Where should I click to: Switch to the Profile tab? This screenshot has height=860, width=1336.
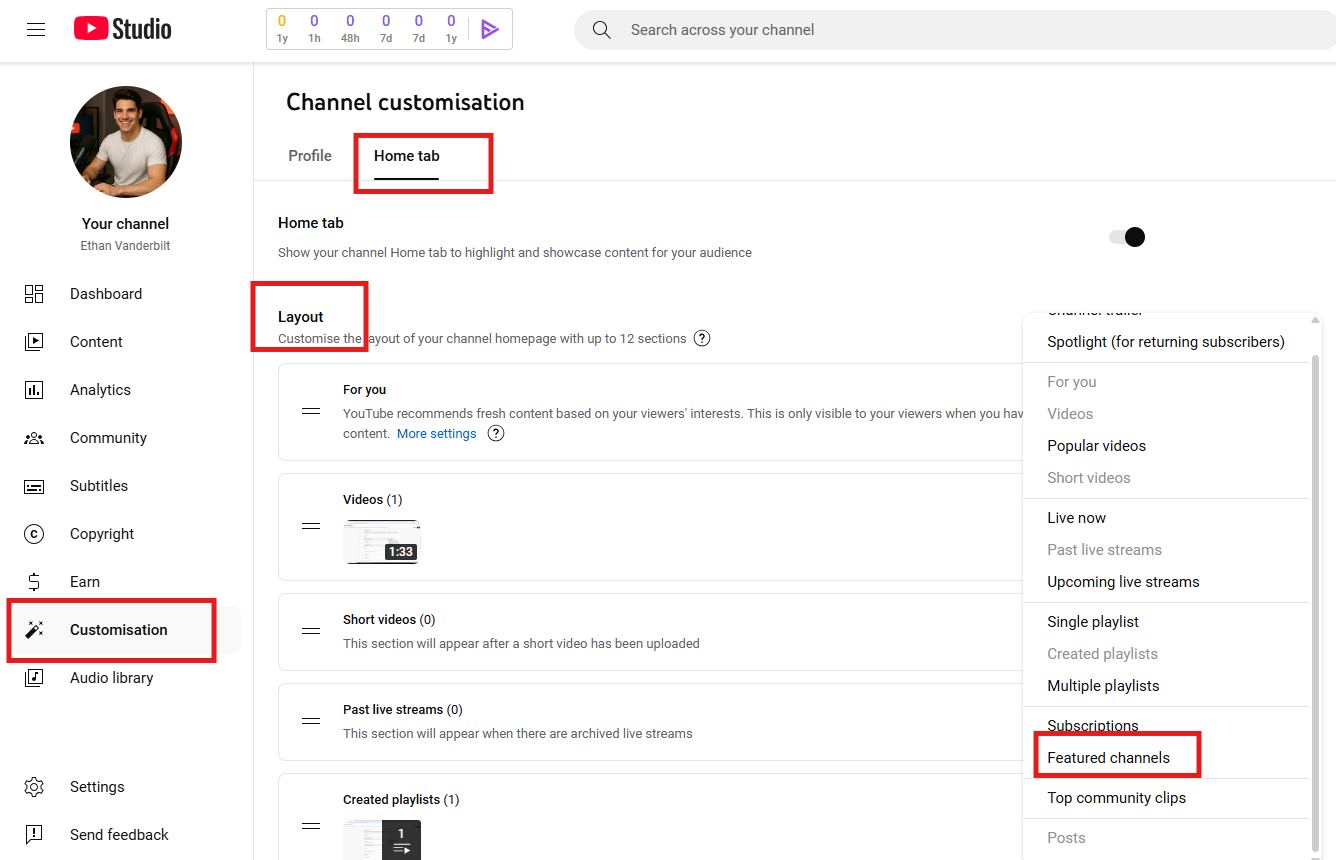(310, 155)
